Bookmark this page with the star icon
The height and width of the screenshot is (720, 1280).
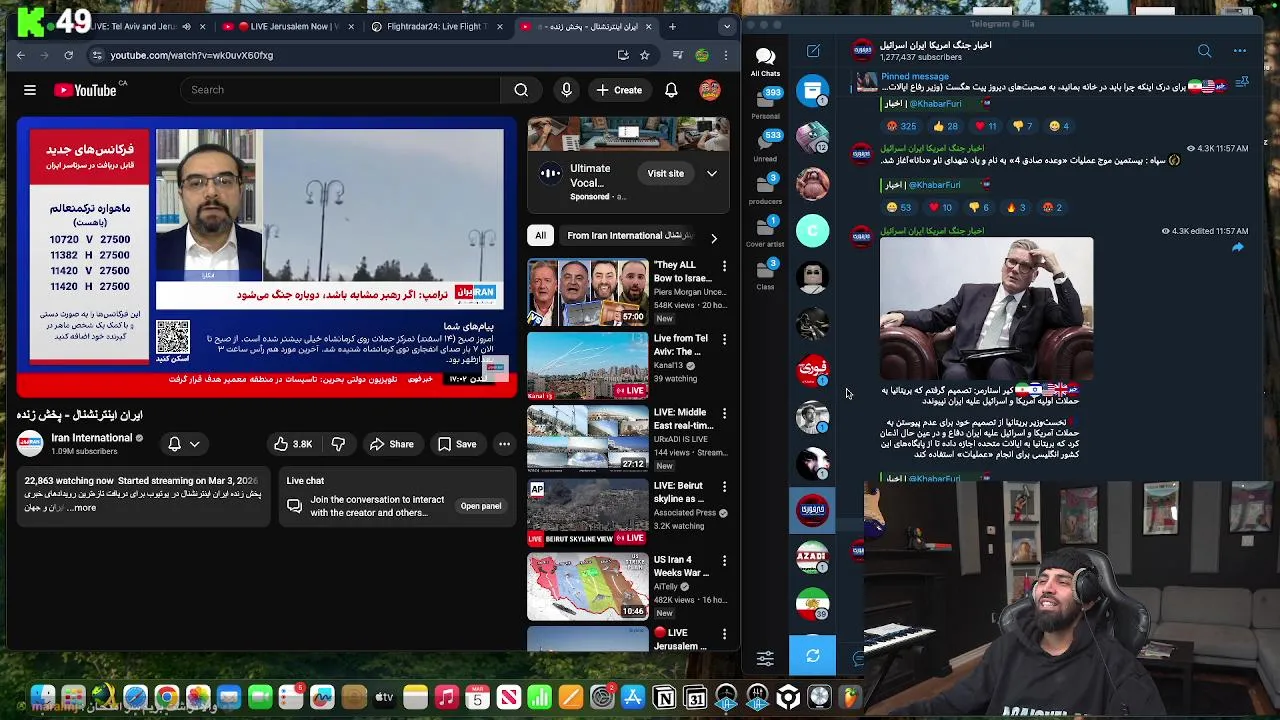click(645, 55)
